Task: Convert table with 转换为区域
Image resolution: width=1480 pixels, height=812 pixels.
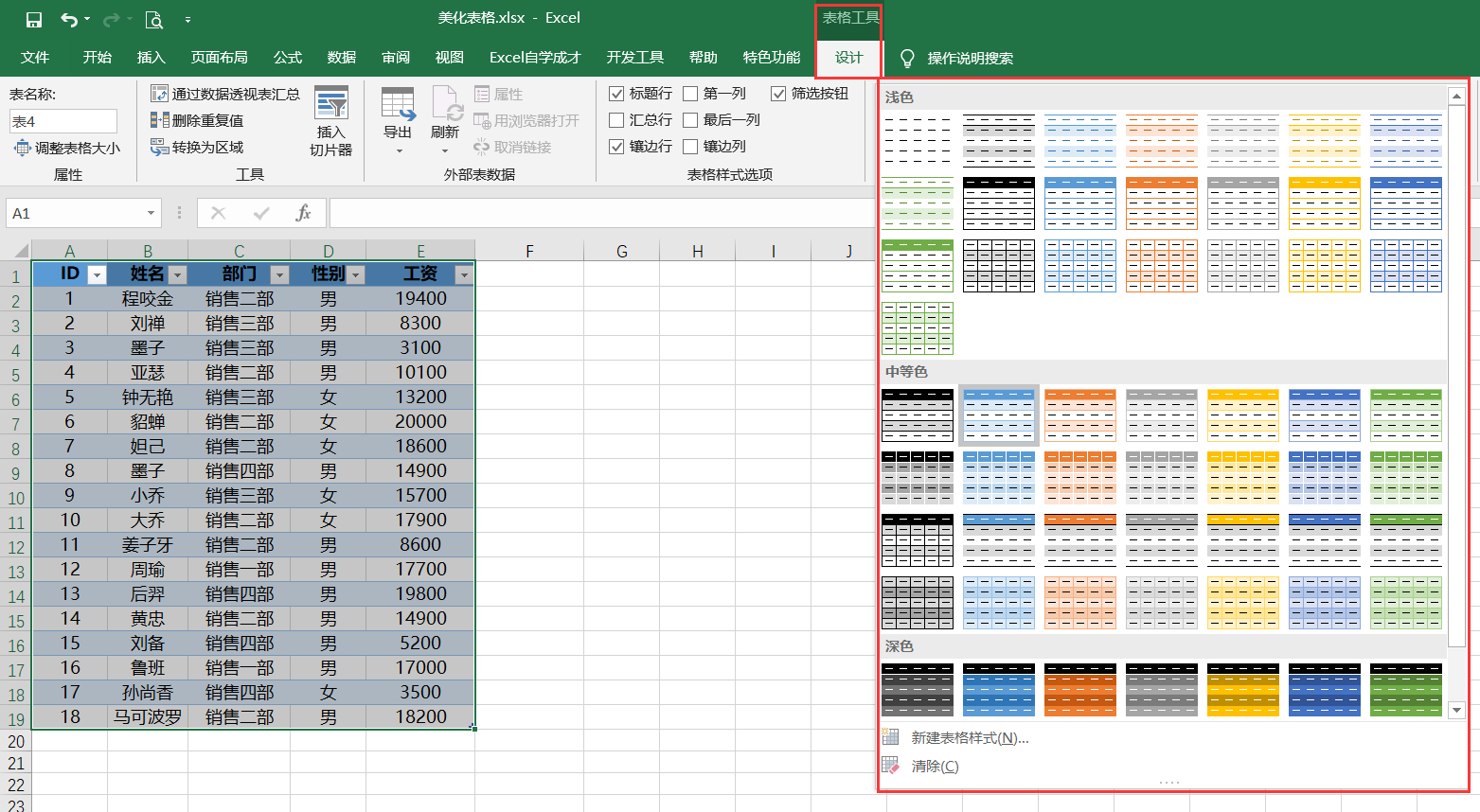Action: (197, 147)
